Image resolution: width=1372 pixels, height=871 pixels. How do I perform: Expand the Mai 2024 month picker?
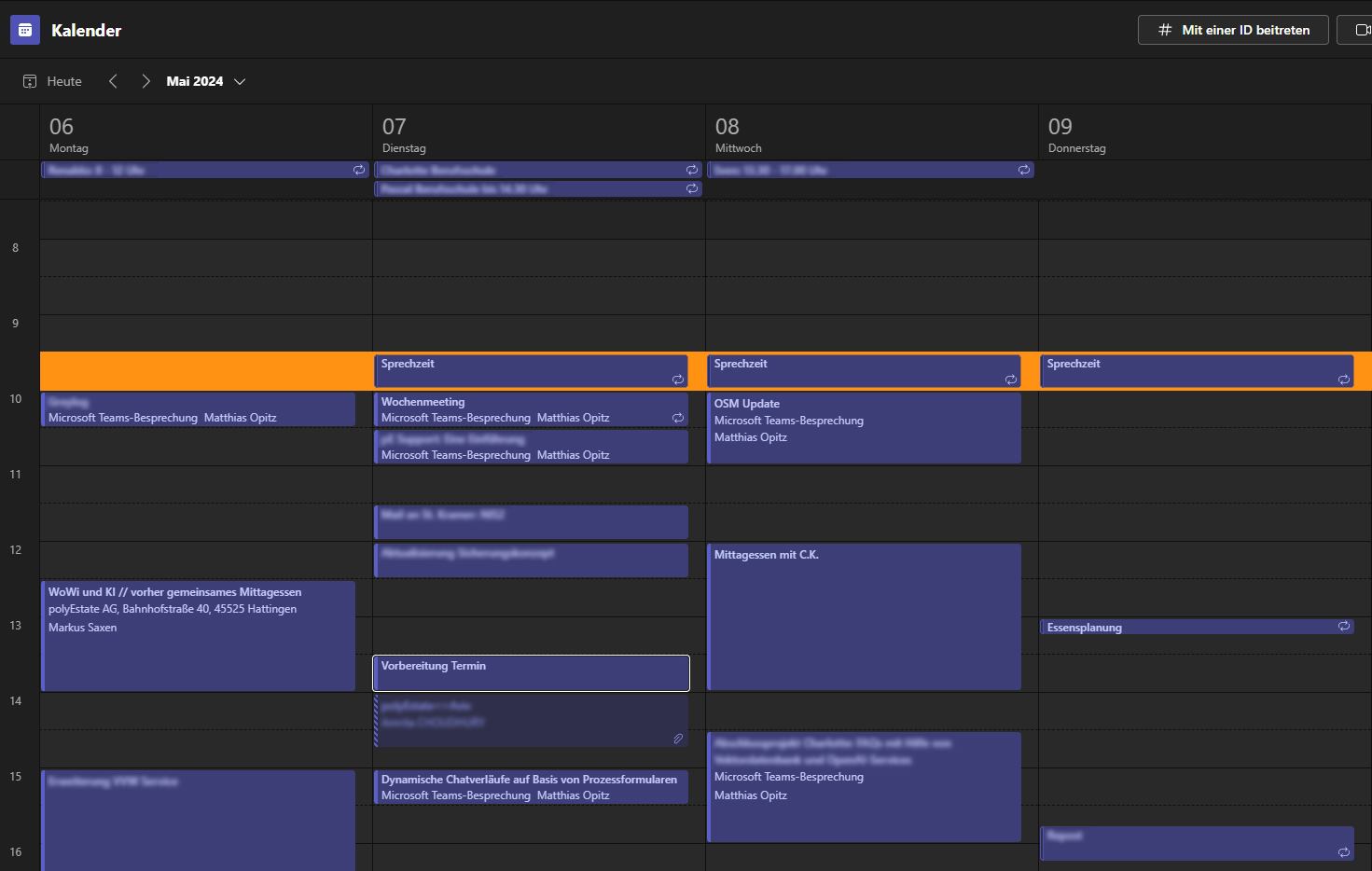240,81
